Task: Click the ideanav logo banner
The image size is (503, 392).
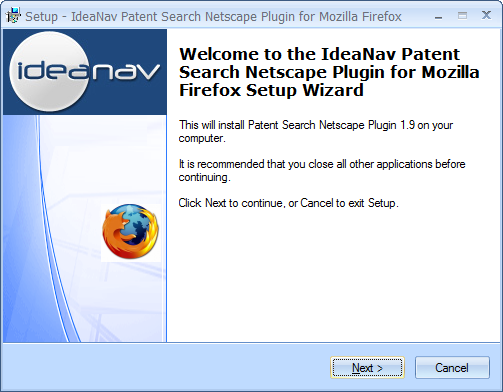Action: click(85, 72)
